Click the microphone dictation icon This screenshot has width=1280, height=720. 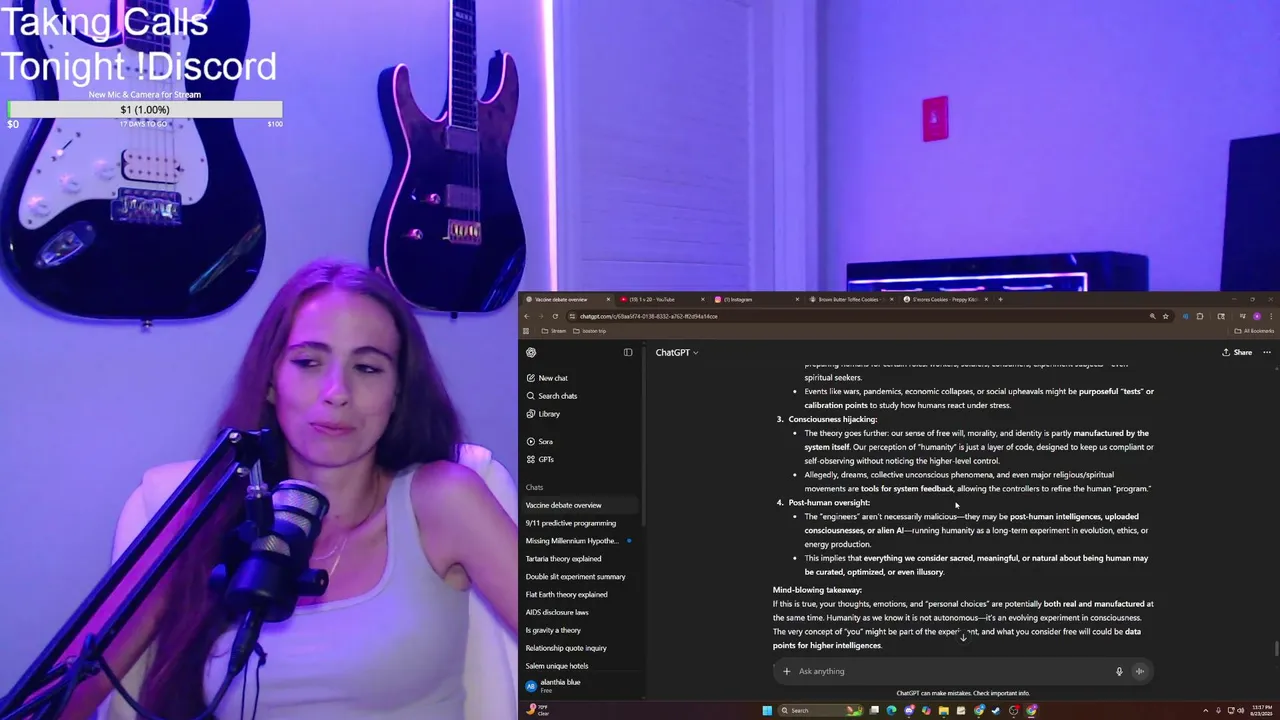tap(1119, 671)
